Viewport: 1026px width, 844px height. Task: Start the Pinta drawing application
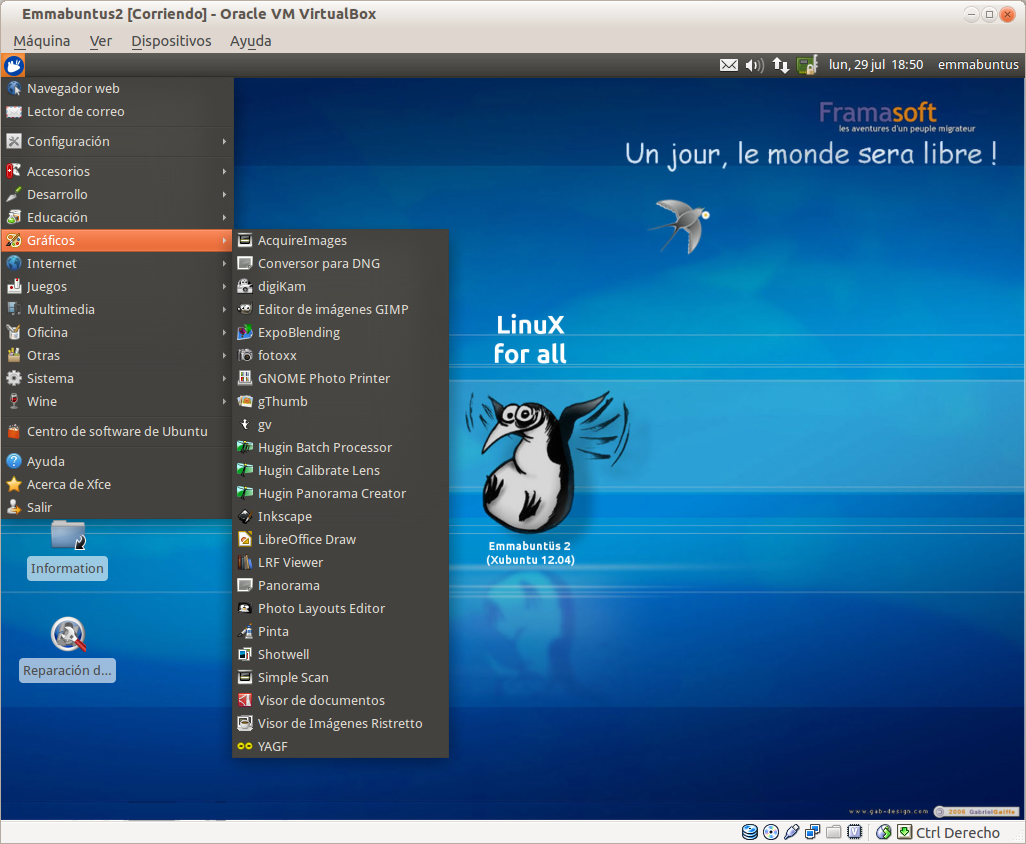point(273,631)
